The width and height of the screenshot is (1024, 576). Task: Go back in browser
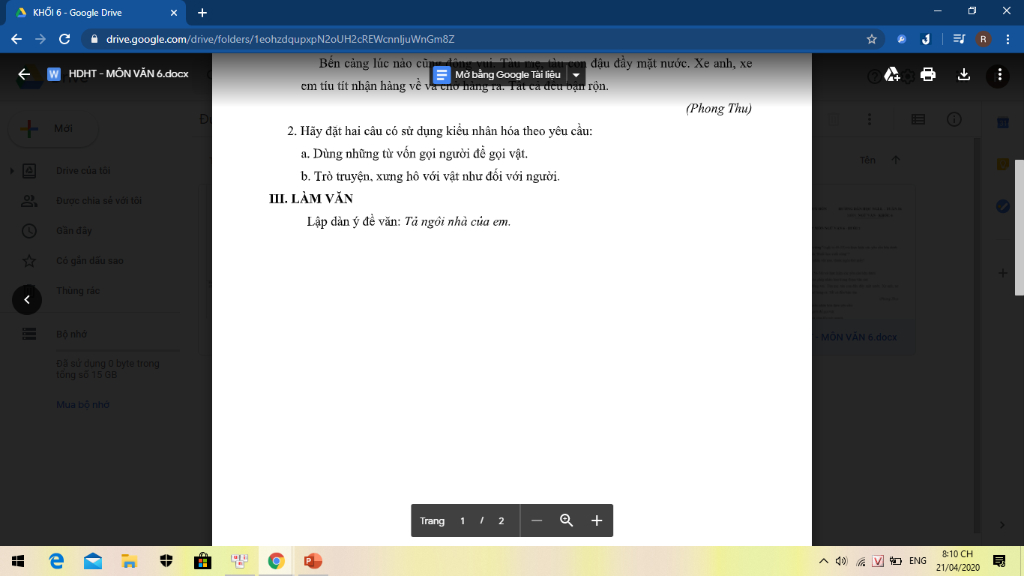pos(16,39)
